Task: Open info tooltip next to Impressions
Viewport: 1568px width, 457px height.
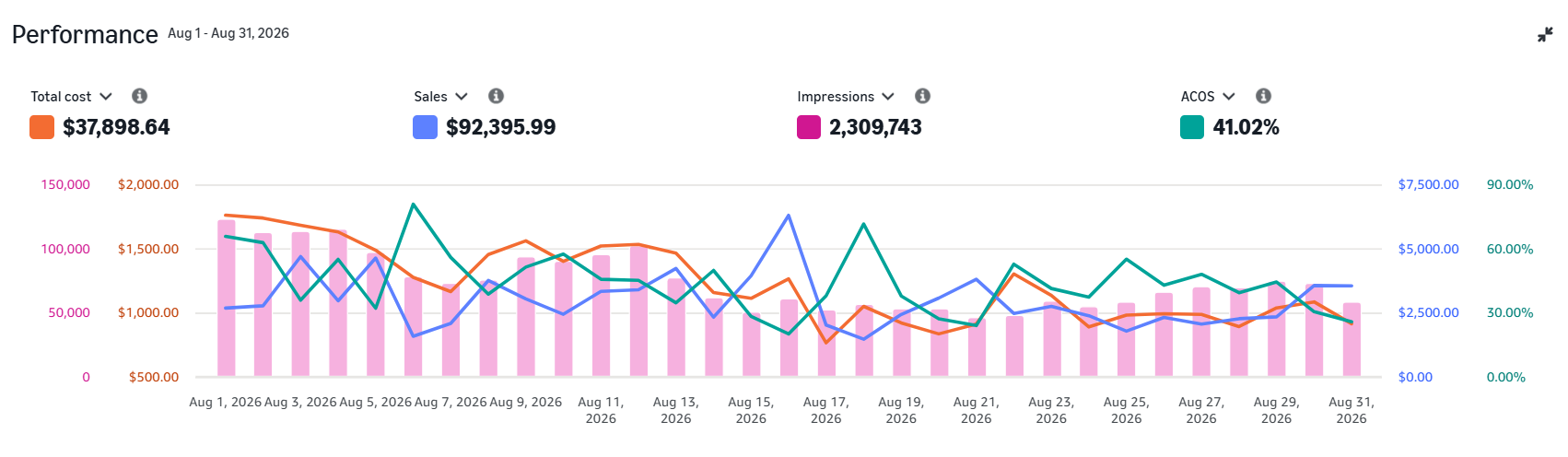Action: 922,96
